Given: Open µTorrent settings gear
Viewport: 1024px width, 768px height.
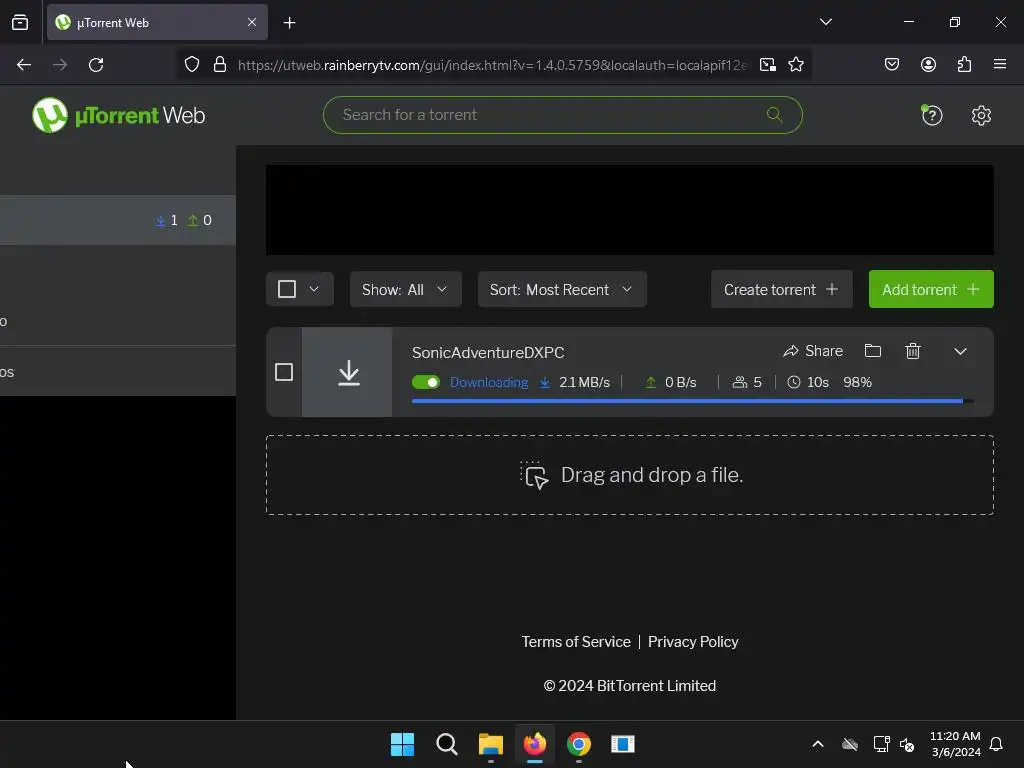Looking at the screenshot, I should tap(981, 116).
